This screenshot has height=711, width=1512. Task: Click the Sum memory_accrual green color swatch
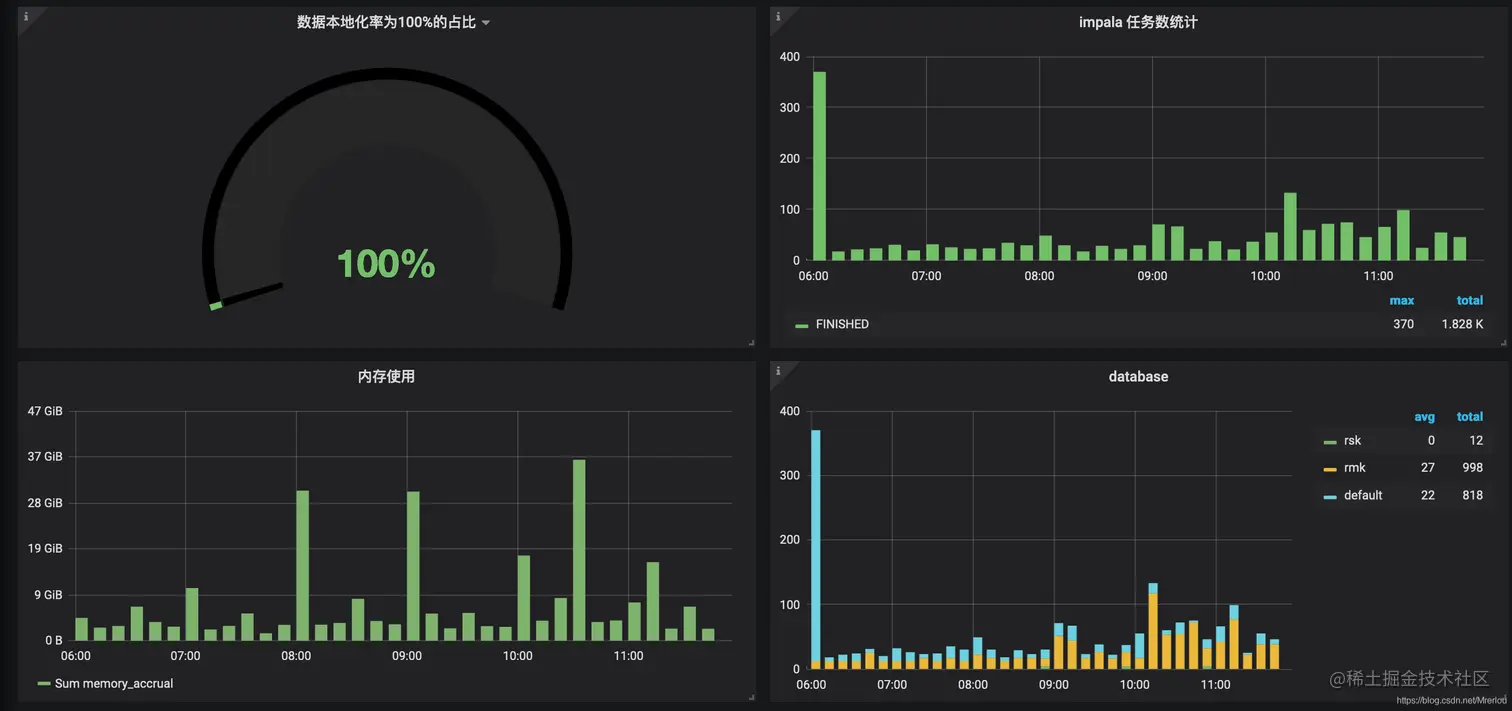pos(44,684)
